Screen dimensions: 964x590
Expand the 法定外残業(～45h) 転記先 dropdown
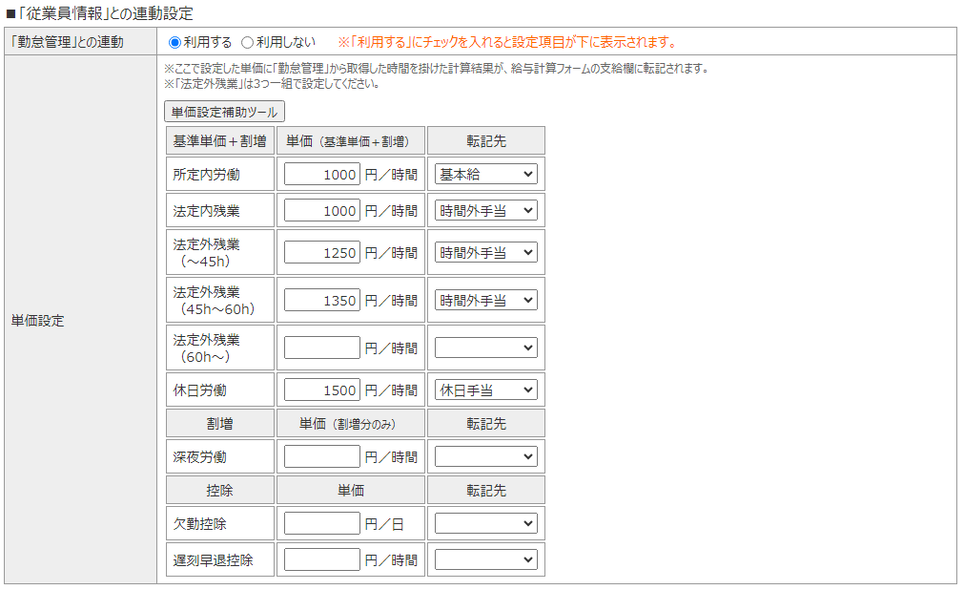[x=486, y=253]
